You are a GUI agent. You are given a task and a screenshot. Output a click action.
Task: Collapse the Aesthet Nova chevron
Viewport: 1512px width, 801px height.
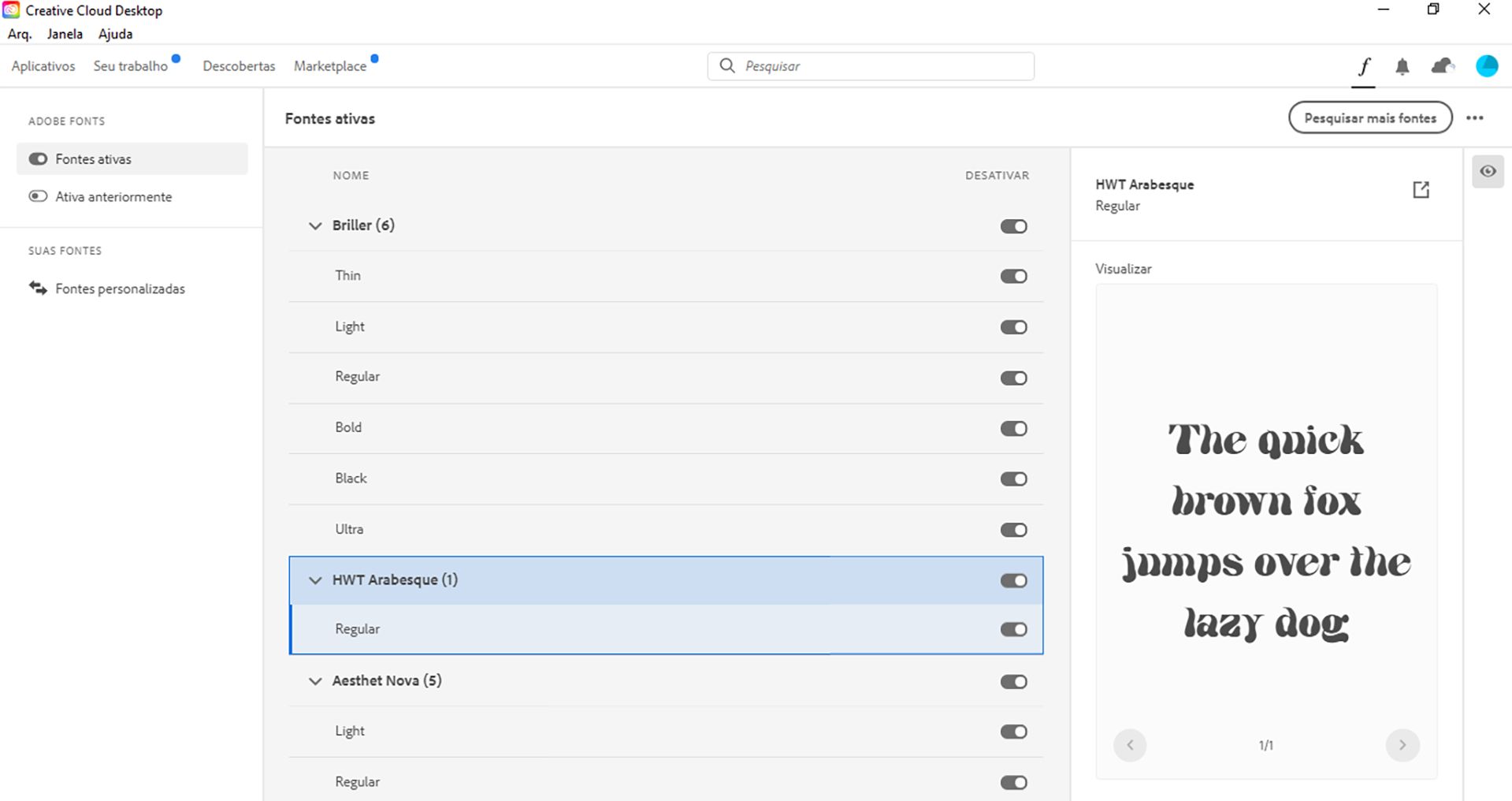pyautogui.click(x=315, y=681)
